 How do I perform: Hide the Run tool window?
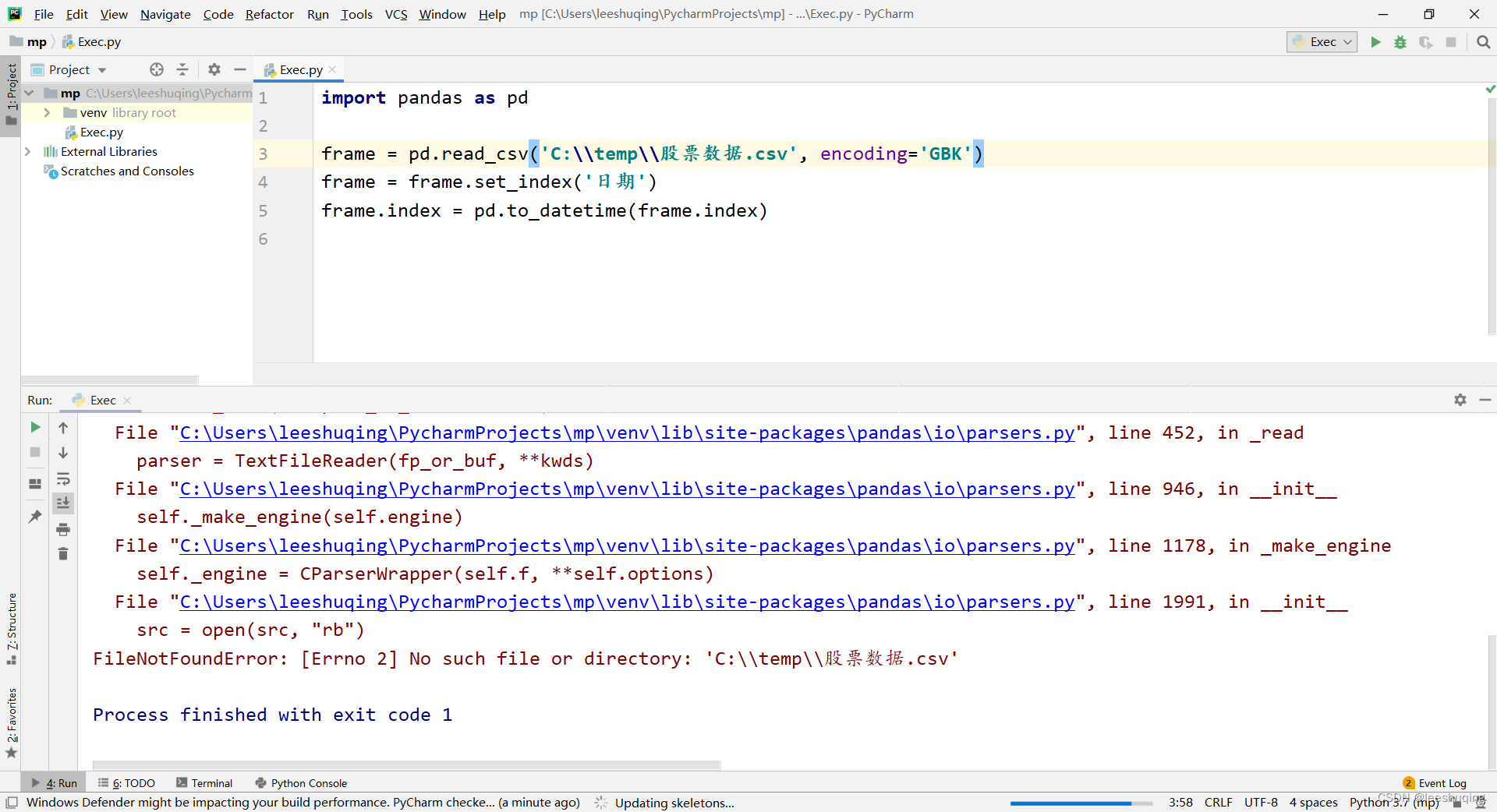pyautogui.click(x=1485, y=400)
